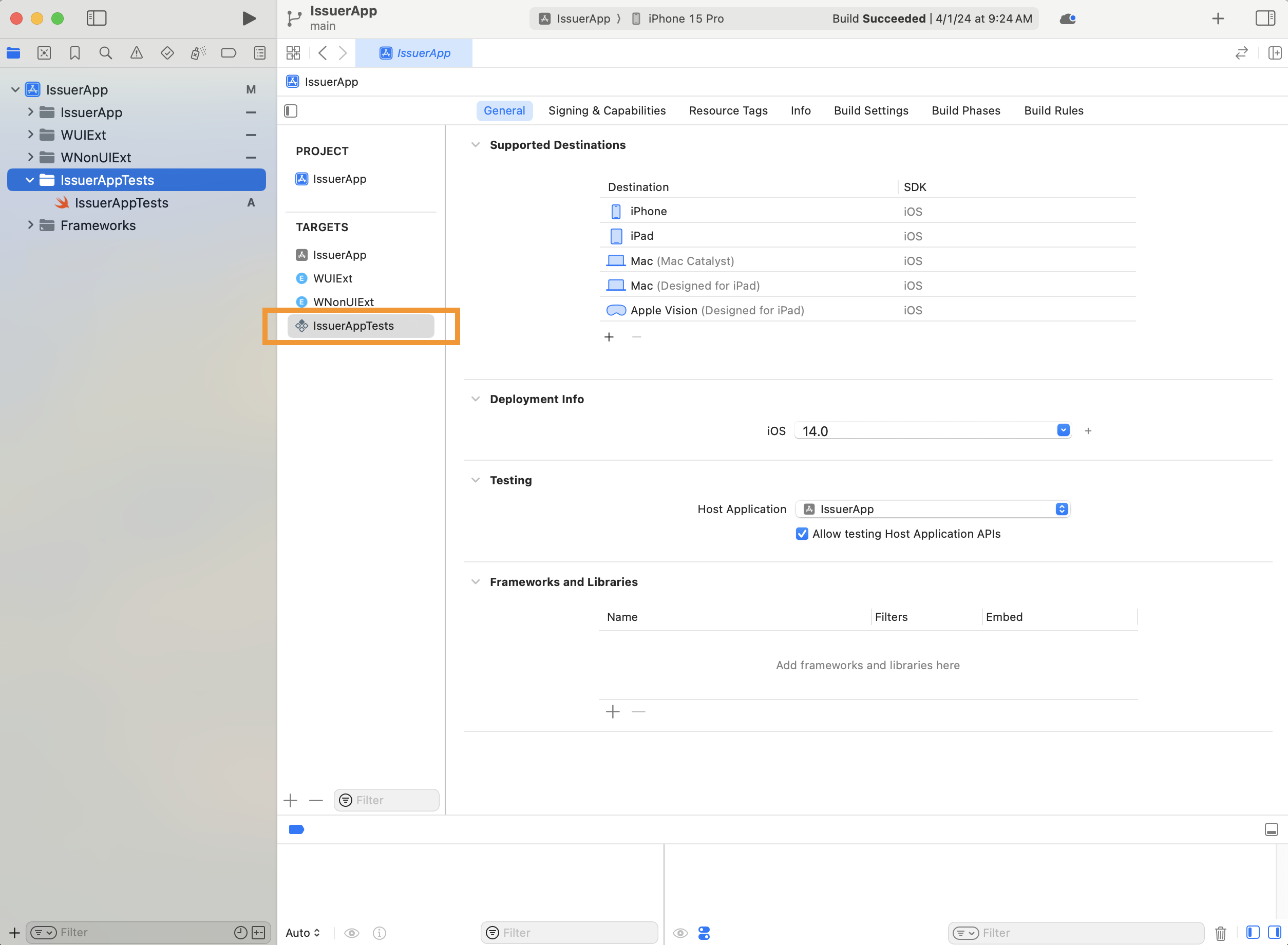Remove the selected target
This screenshot has height=945, width=1288.
[316, 800]
